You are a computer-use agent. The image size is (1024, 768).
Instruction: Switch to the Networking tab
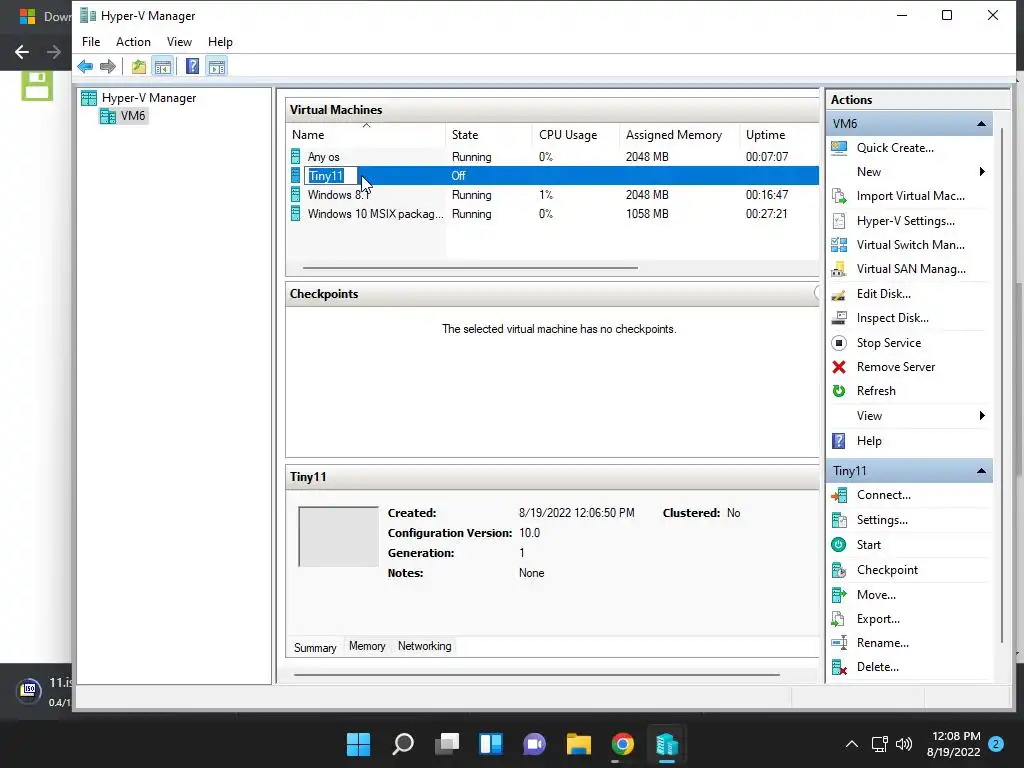point(424,646)
